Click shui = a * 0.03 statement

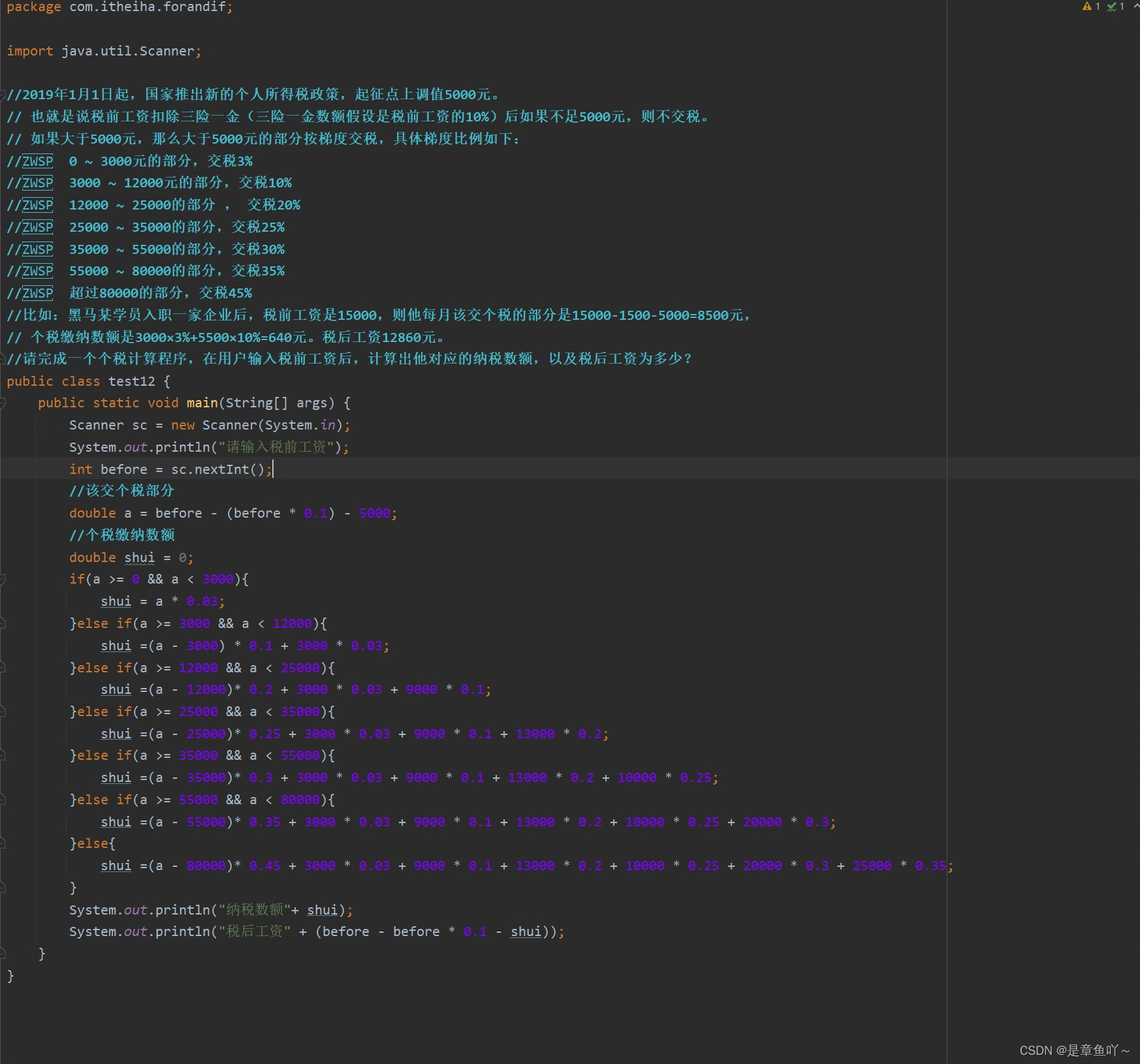pos(163,602)
